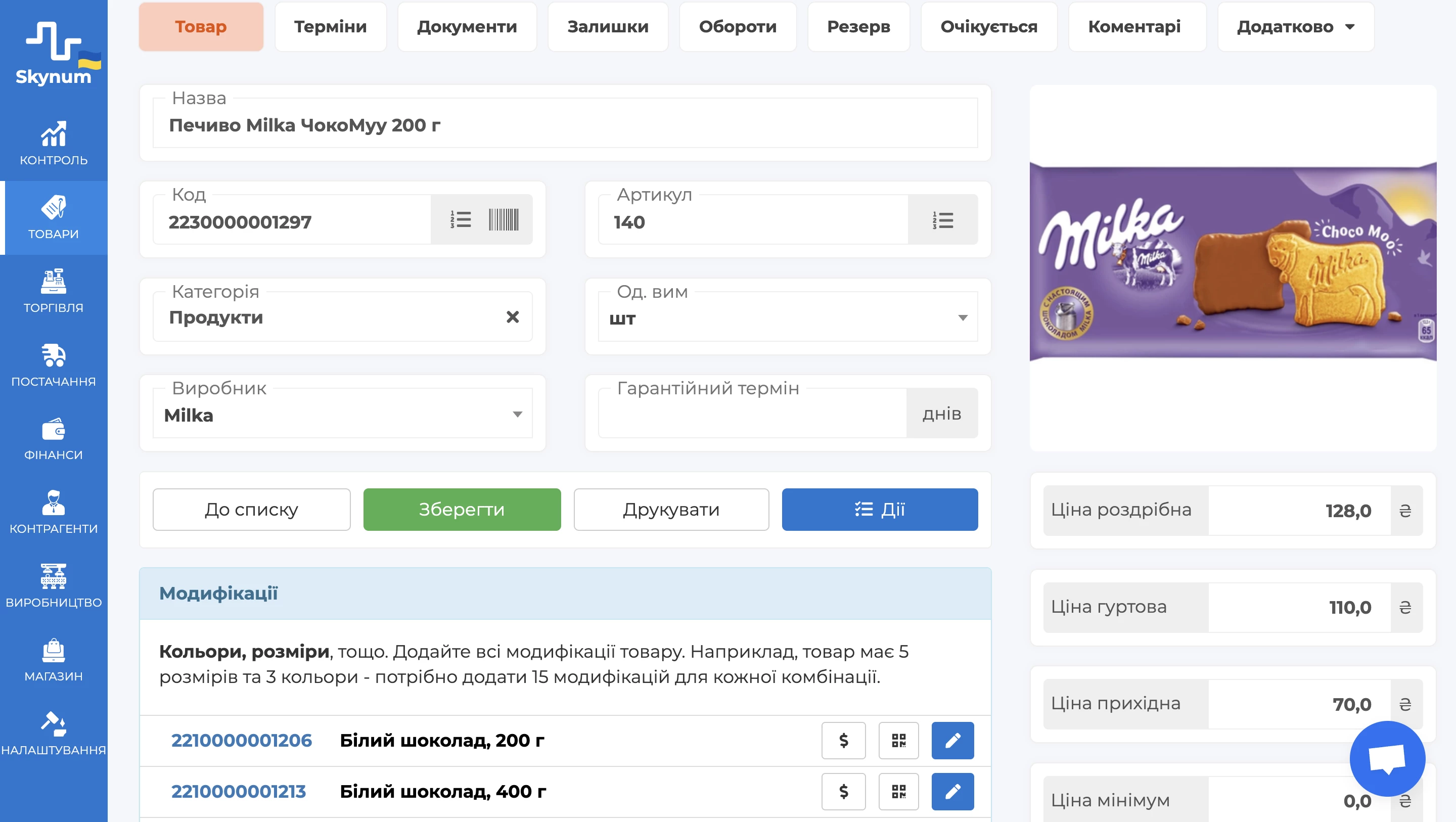Clear the Продукти category with X
Screen dimensions: 1456x822
513,317
